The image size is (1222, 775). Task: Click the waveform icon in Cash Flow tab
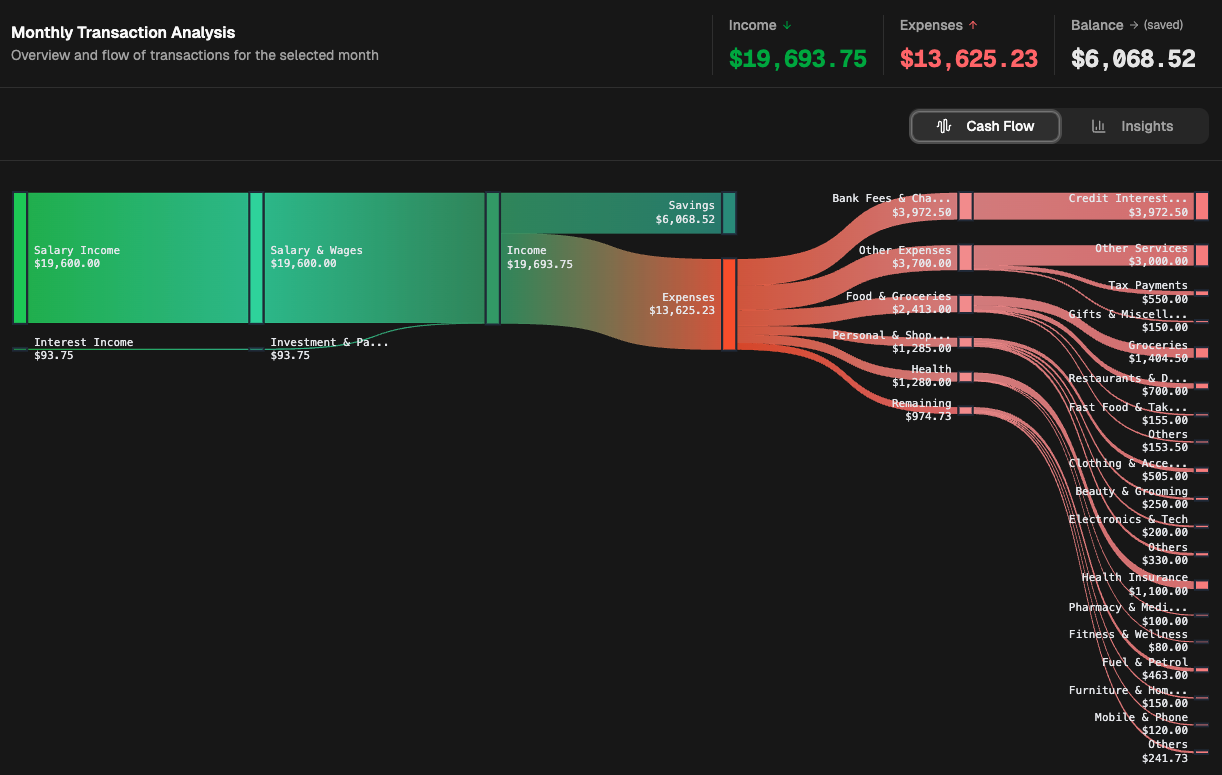coord(943,126)
